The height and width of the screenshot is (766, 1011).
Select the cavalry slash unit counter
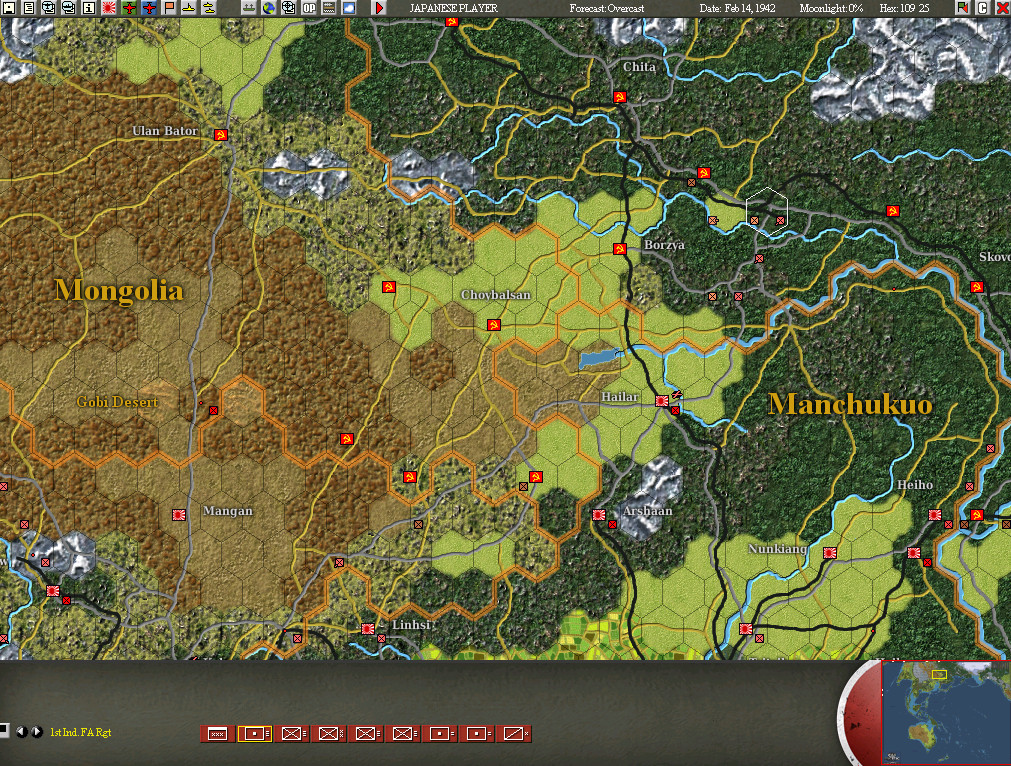(515, 734)
